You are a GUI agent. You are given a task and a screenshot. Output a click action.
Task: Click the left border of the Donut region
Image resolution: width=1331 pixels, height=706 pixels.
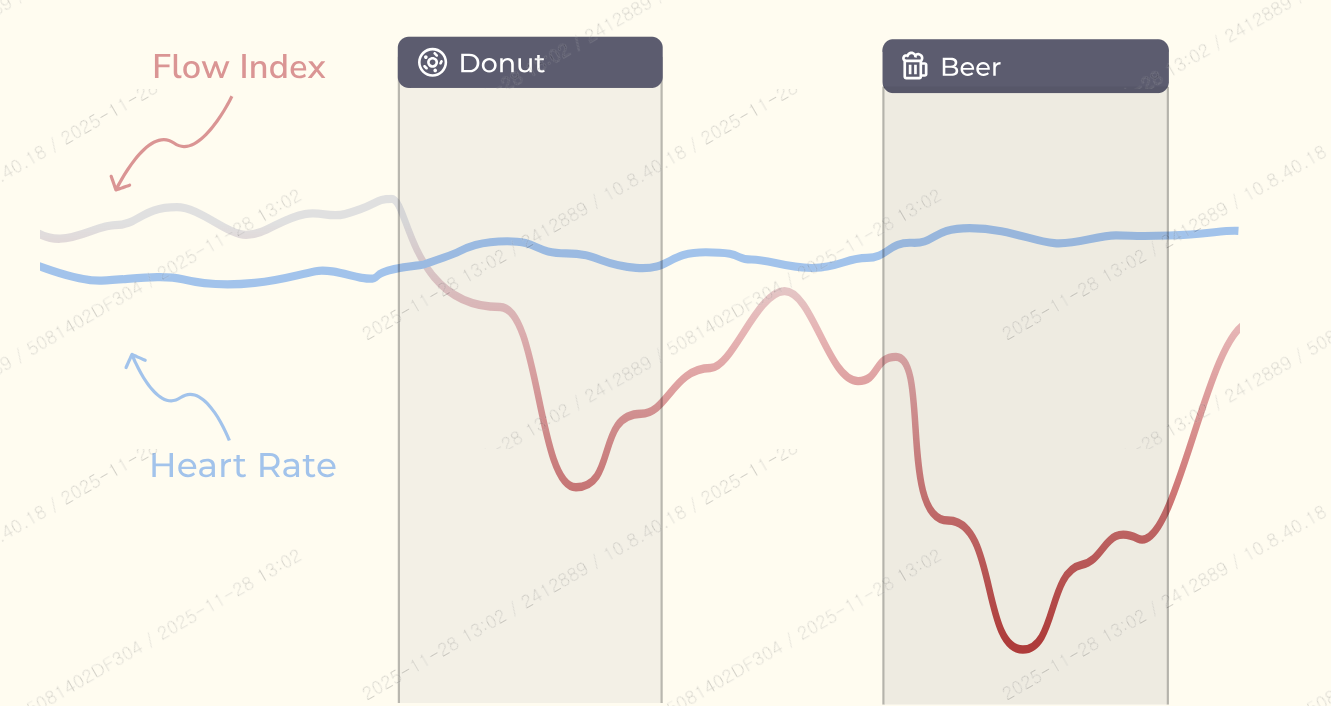[x=399, y=395]
